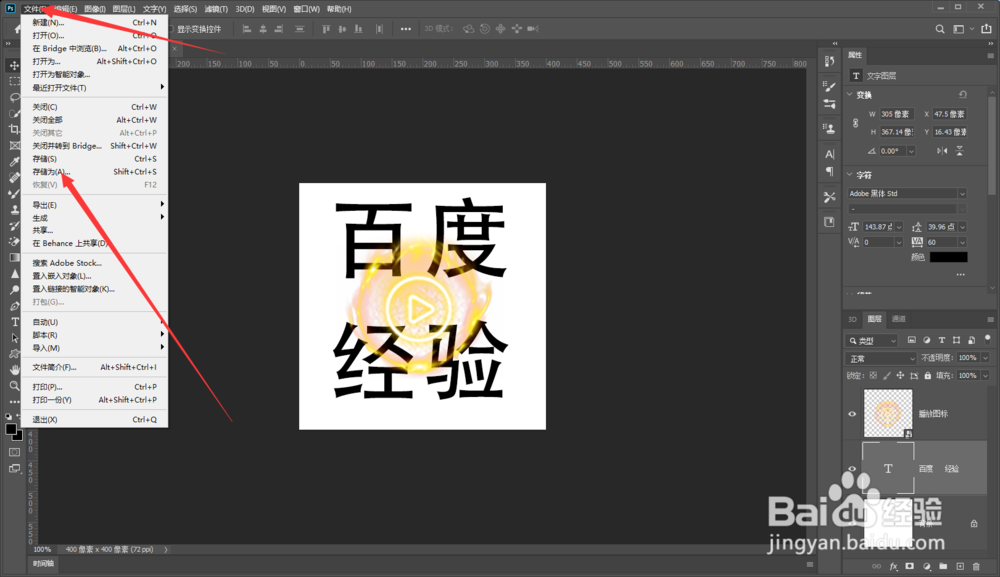Hide the 播放图标 layer via eye icon
The height and width of the screenshot is (577, 1000).
point(852,414)
